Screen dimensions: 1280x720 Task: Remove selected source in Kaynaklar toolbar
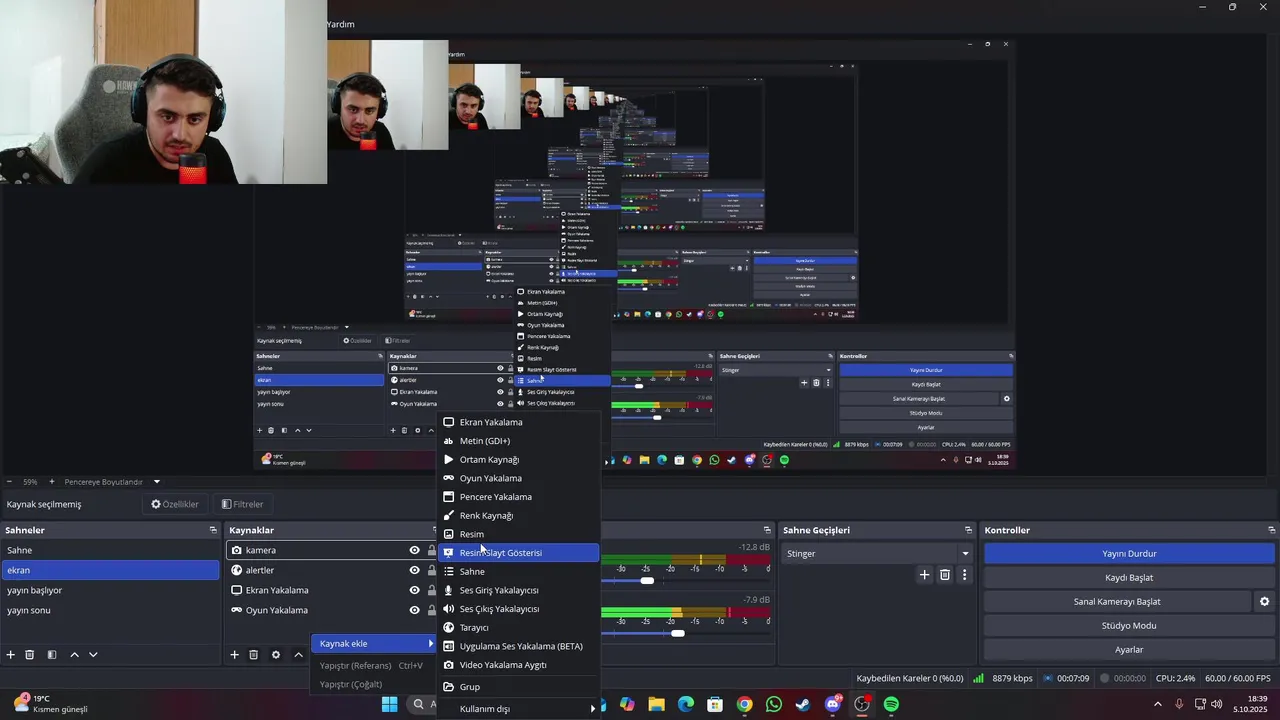(254, 655)
